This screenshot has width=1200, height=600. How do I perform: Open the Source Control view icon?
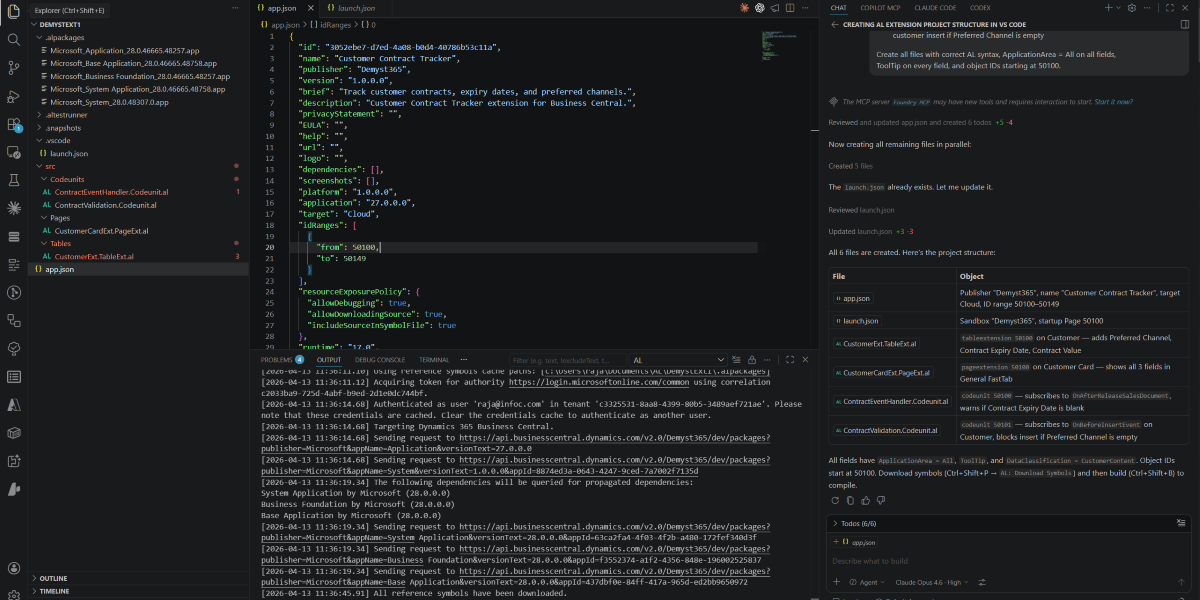tap(14, 68)
